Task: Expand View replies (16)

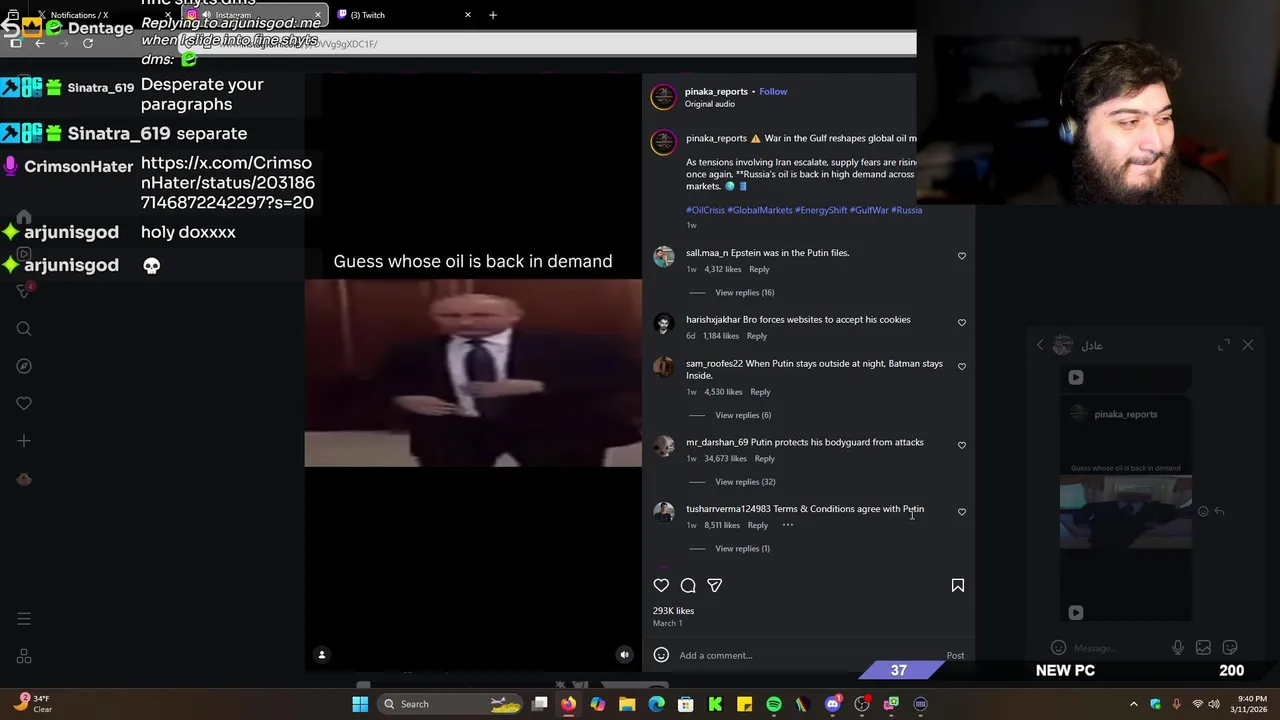Action: point(744,292)
